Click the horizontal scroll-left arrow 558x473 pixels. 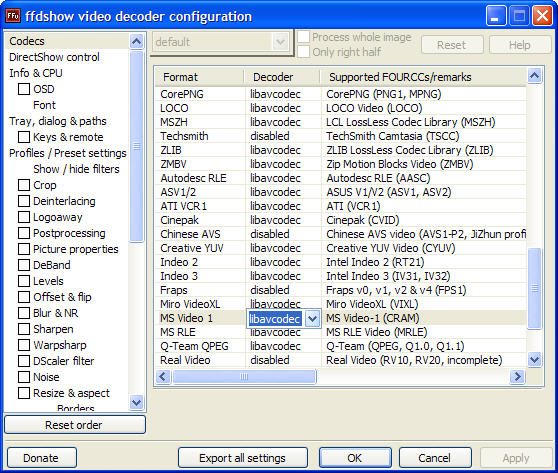(x=163, y=377)
